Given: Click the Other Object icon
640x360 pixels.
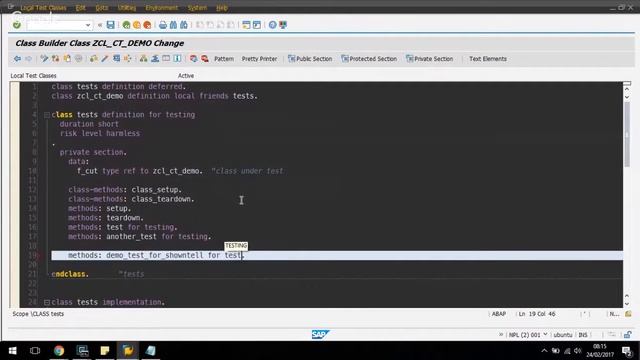Looking at the screenshot, I should pos(67,59).
